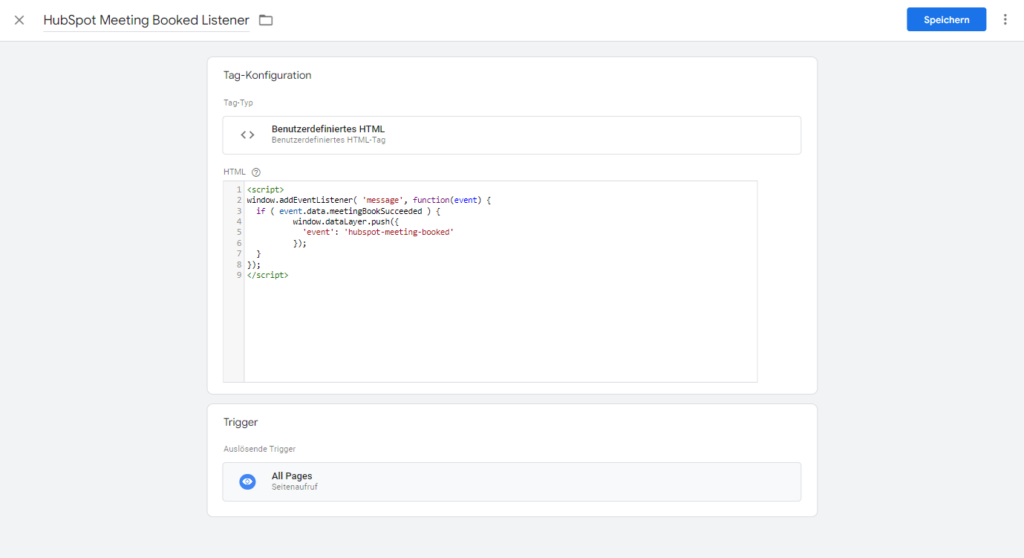Open the All Pages trigger row

(x=511, y=482)
